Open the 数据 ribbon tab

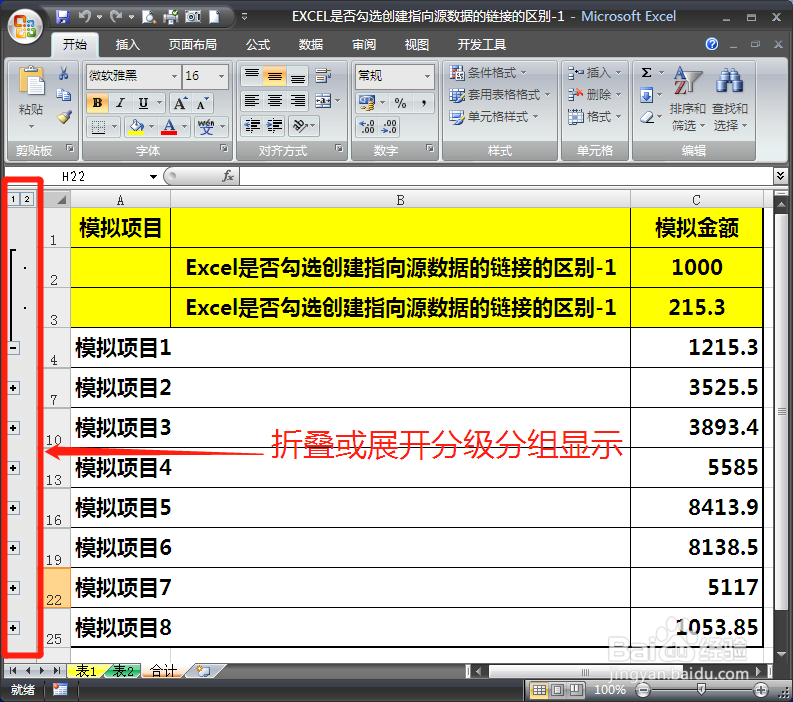pyautogui.click(x=311, y=45)
